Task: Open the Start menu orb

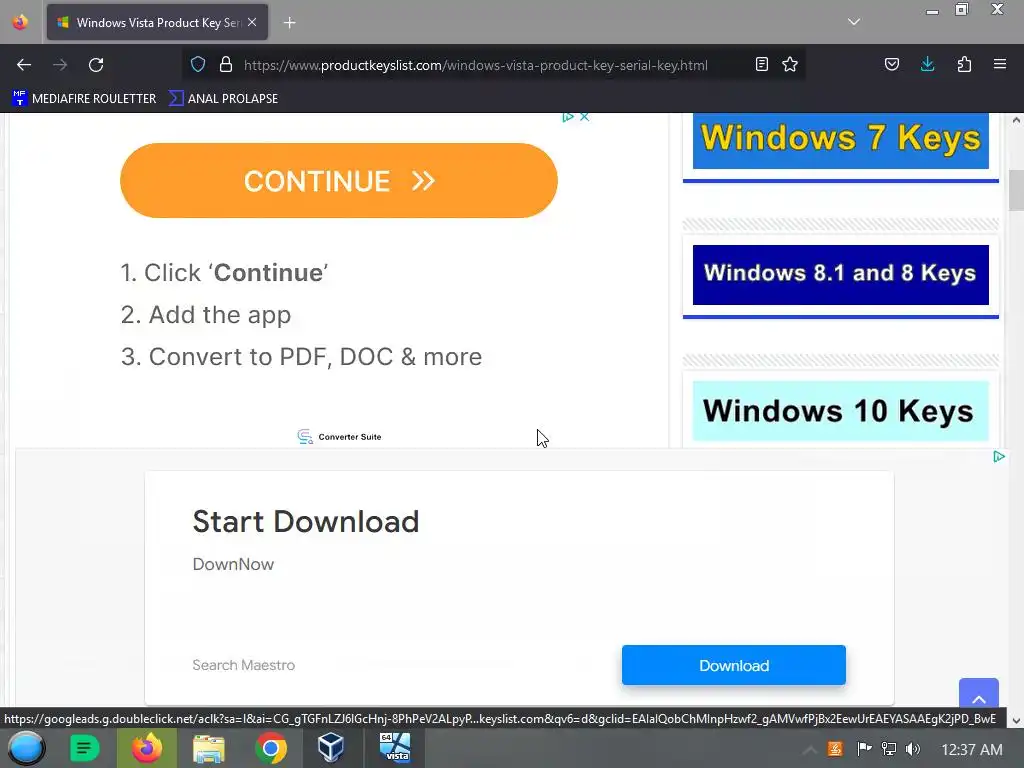Action: coord(26,748)
